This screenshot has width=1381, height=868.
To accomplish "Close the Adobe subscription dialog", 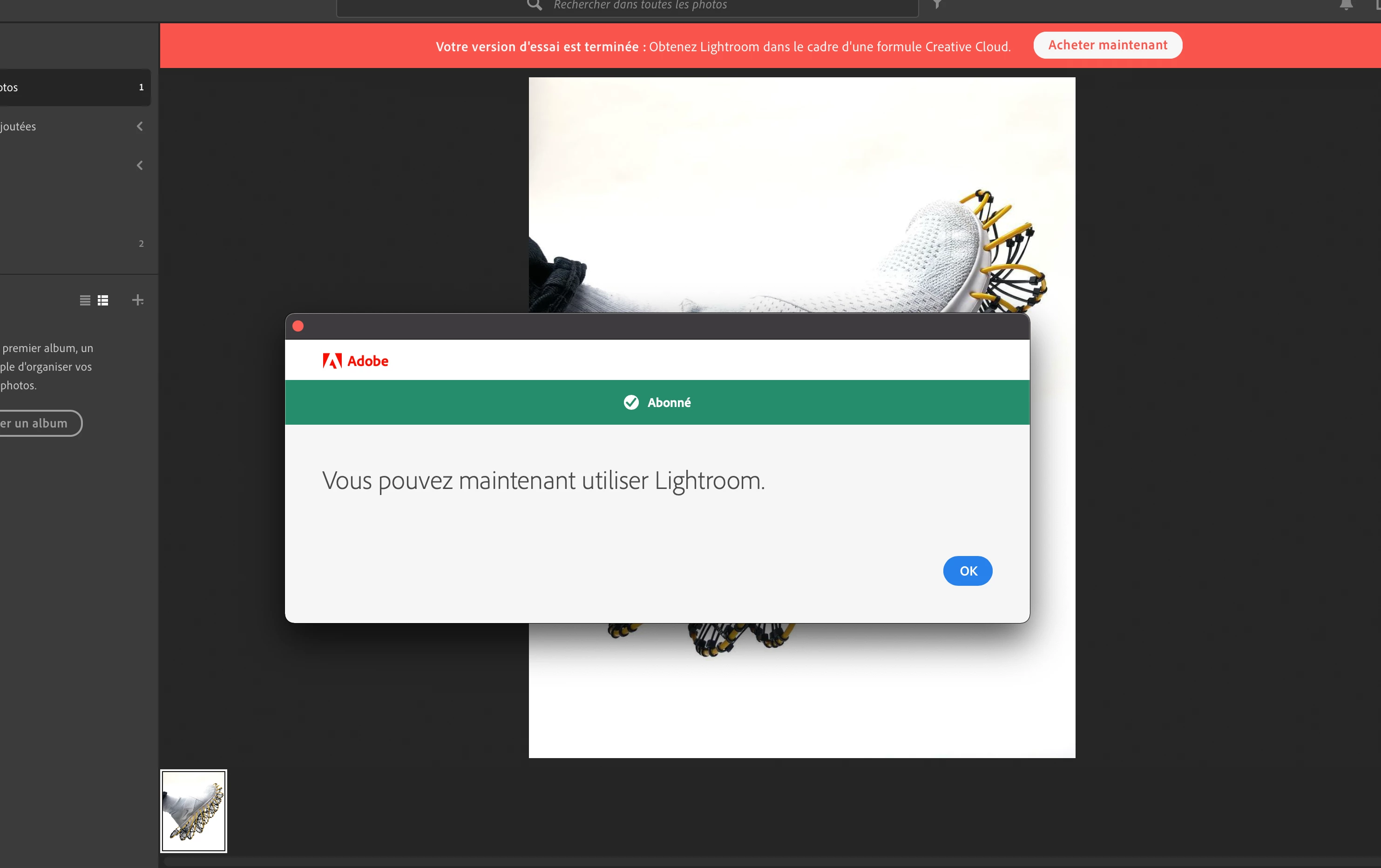I will pyautogui.click(x=298, y=326).
